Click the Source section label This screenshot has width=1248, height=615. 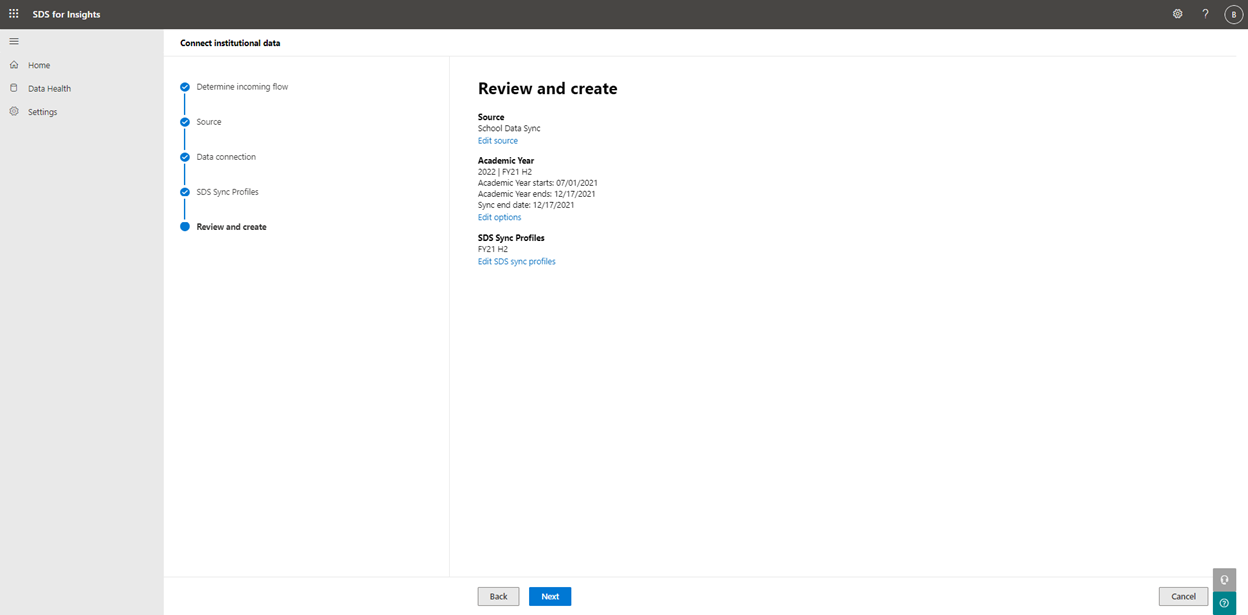click(x=491, y=117)
